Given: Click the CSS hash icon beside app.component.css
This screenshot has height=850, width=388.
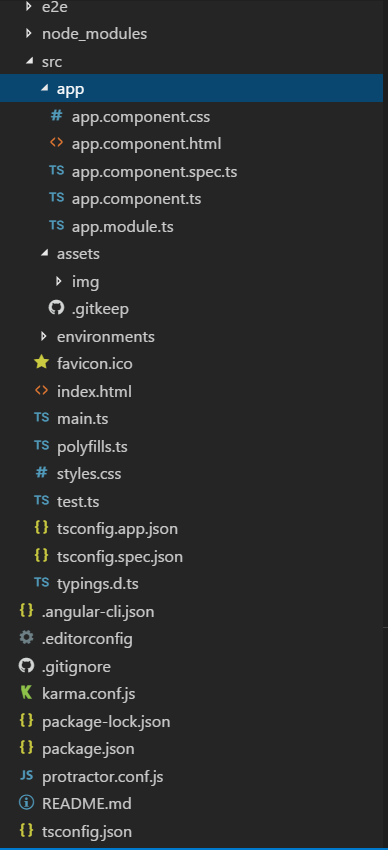Looking at the screenshot, I should (x=56, y=115).
